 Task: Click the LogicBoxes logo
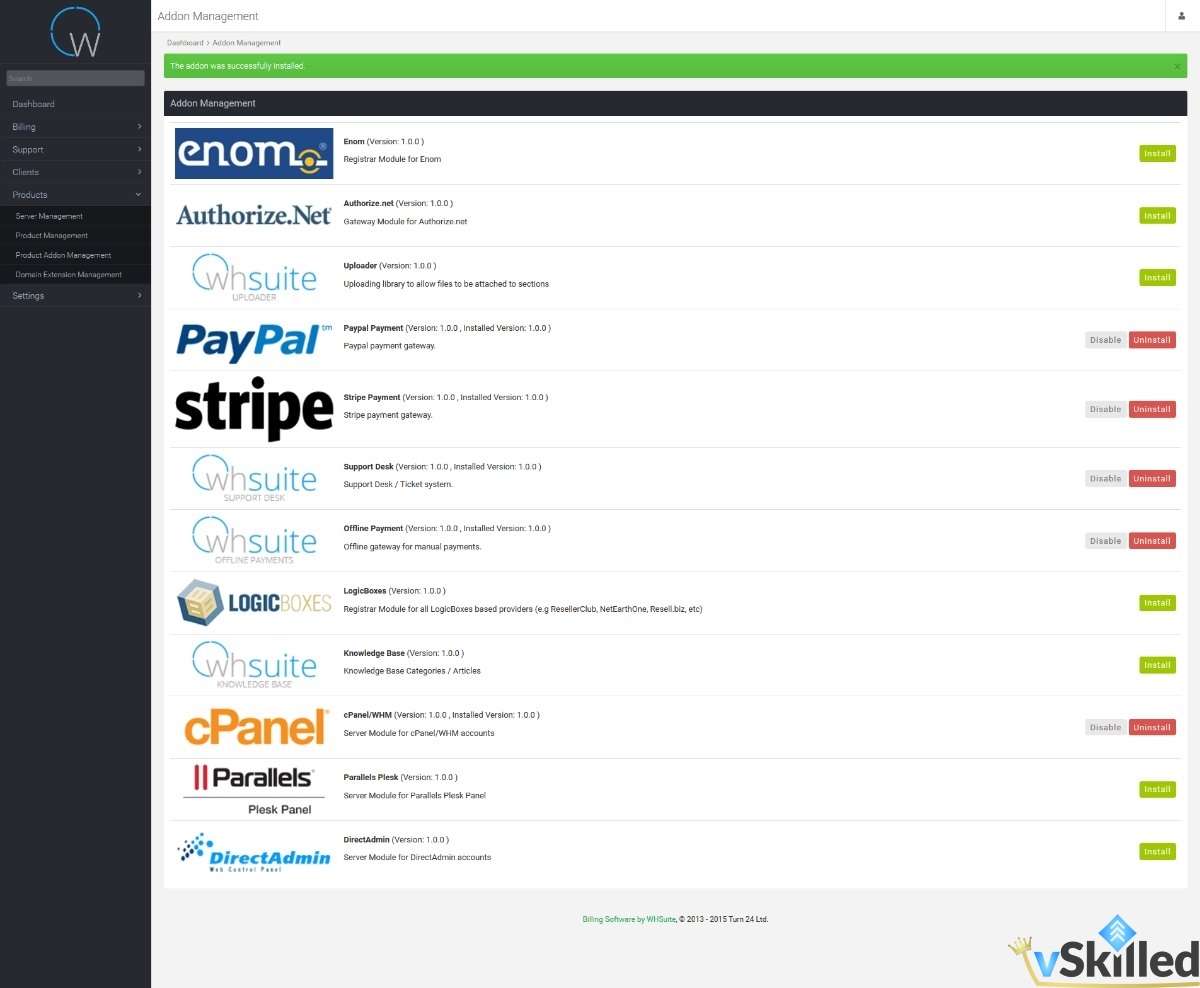coord(254,602)
